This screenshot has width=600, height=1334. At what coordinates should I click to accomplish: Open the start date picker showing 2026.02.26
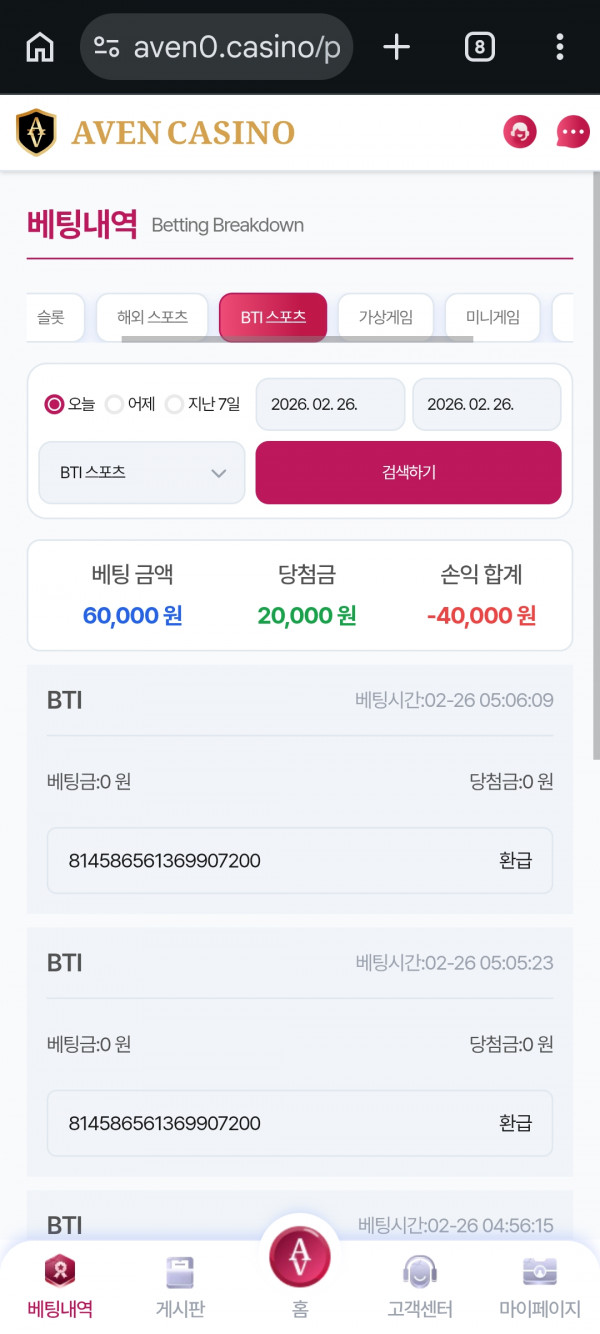click(330, 404)
